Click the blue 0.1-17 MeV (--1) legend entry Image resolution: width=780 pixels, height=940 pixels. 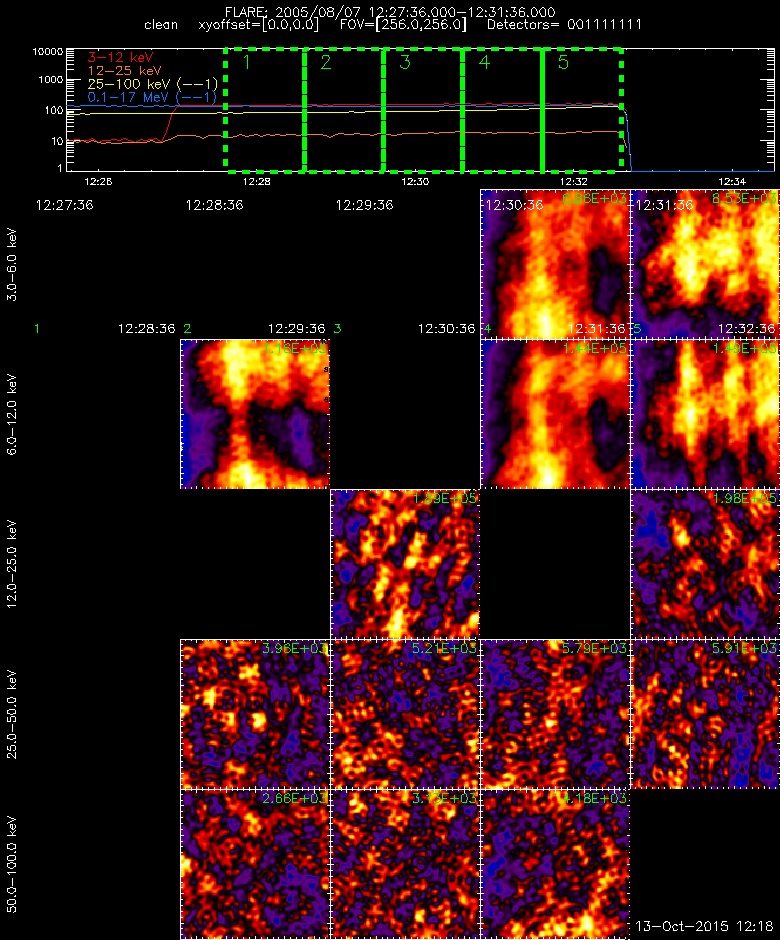[x=152, y=97]
